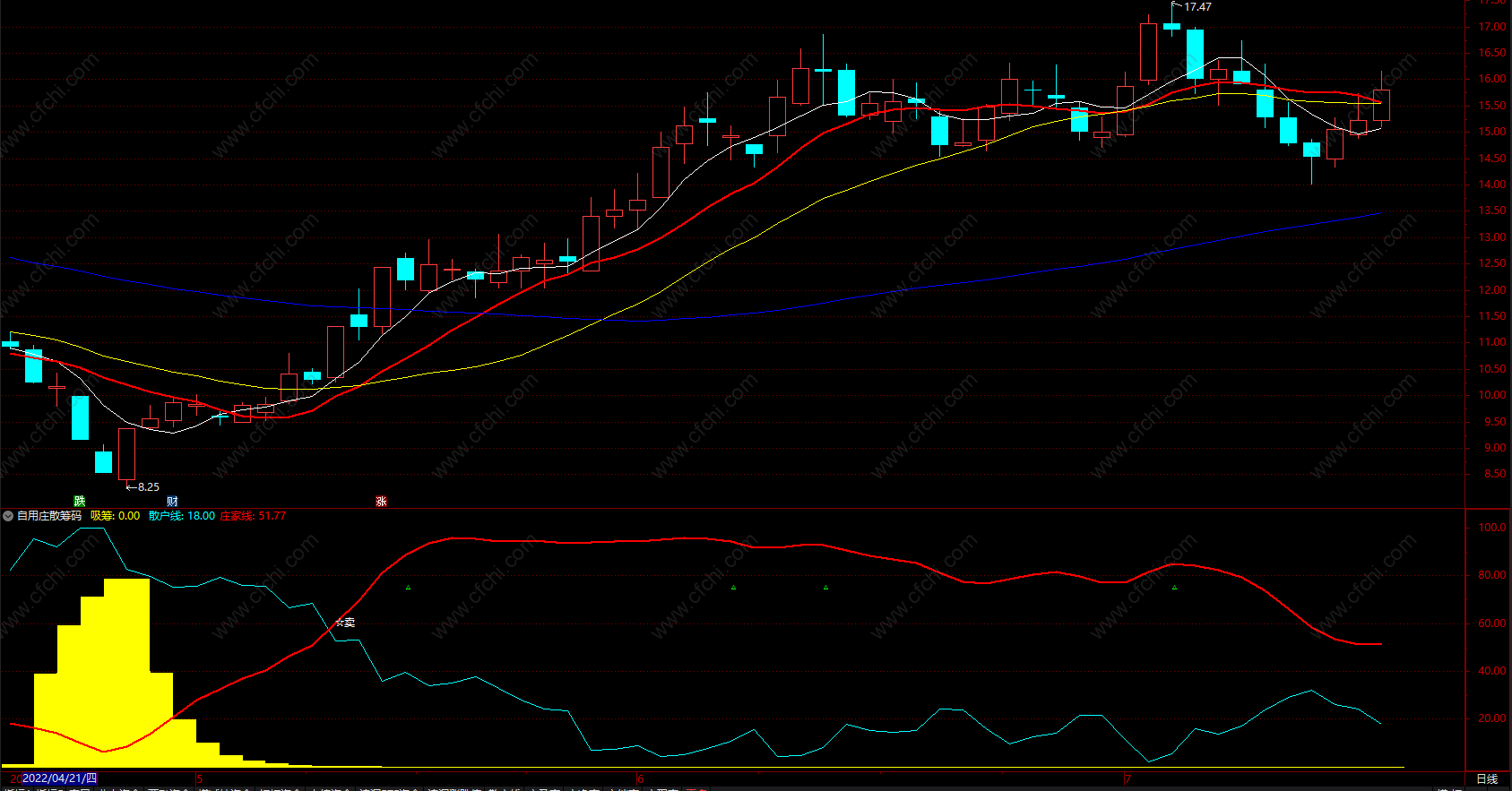Click the red 涨 event marker
Screen dimensions: 1512x791
[382, 502]
